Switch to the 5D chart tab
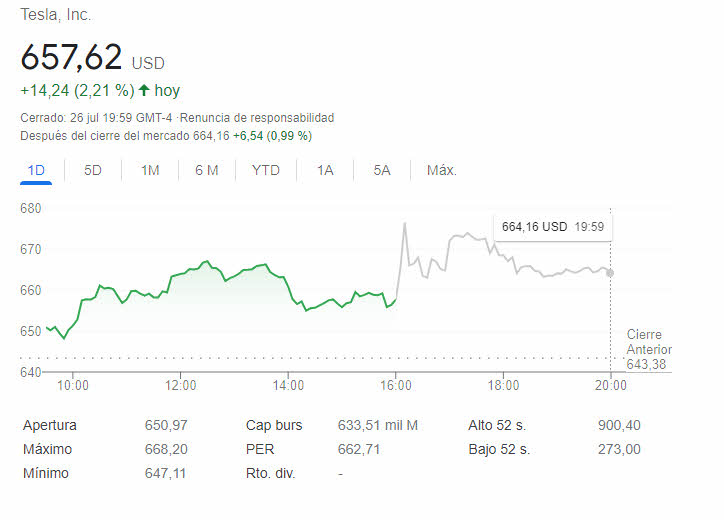 pyautogui.click(x=93, y=170)
